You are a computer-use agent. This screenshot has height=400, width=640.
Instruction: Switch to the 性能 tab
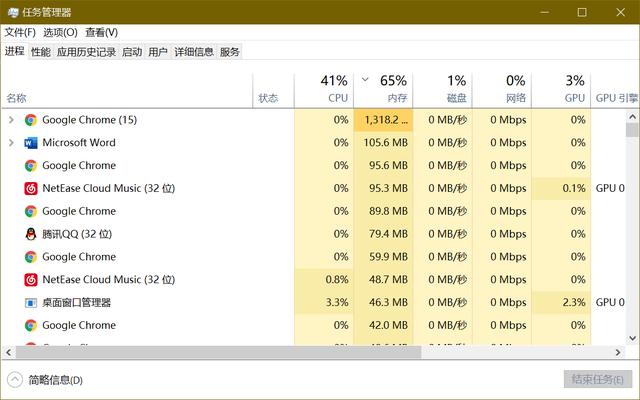(x=40, y=52)
